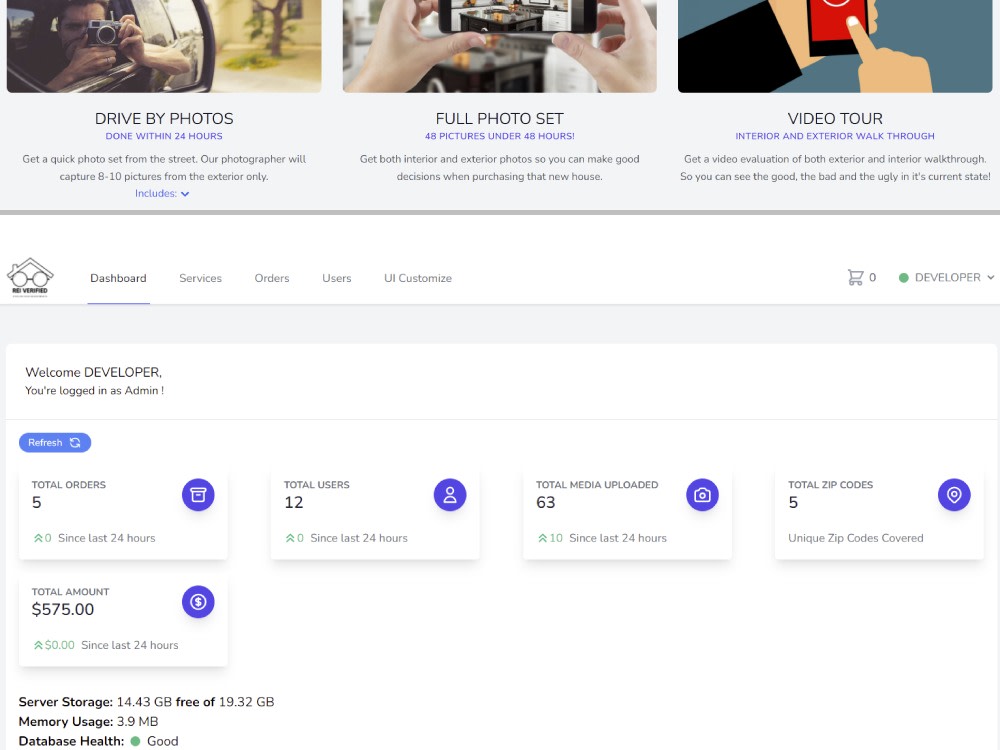
Task: Click the REI Verified logo
Action: click(30, 277)
